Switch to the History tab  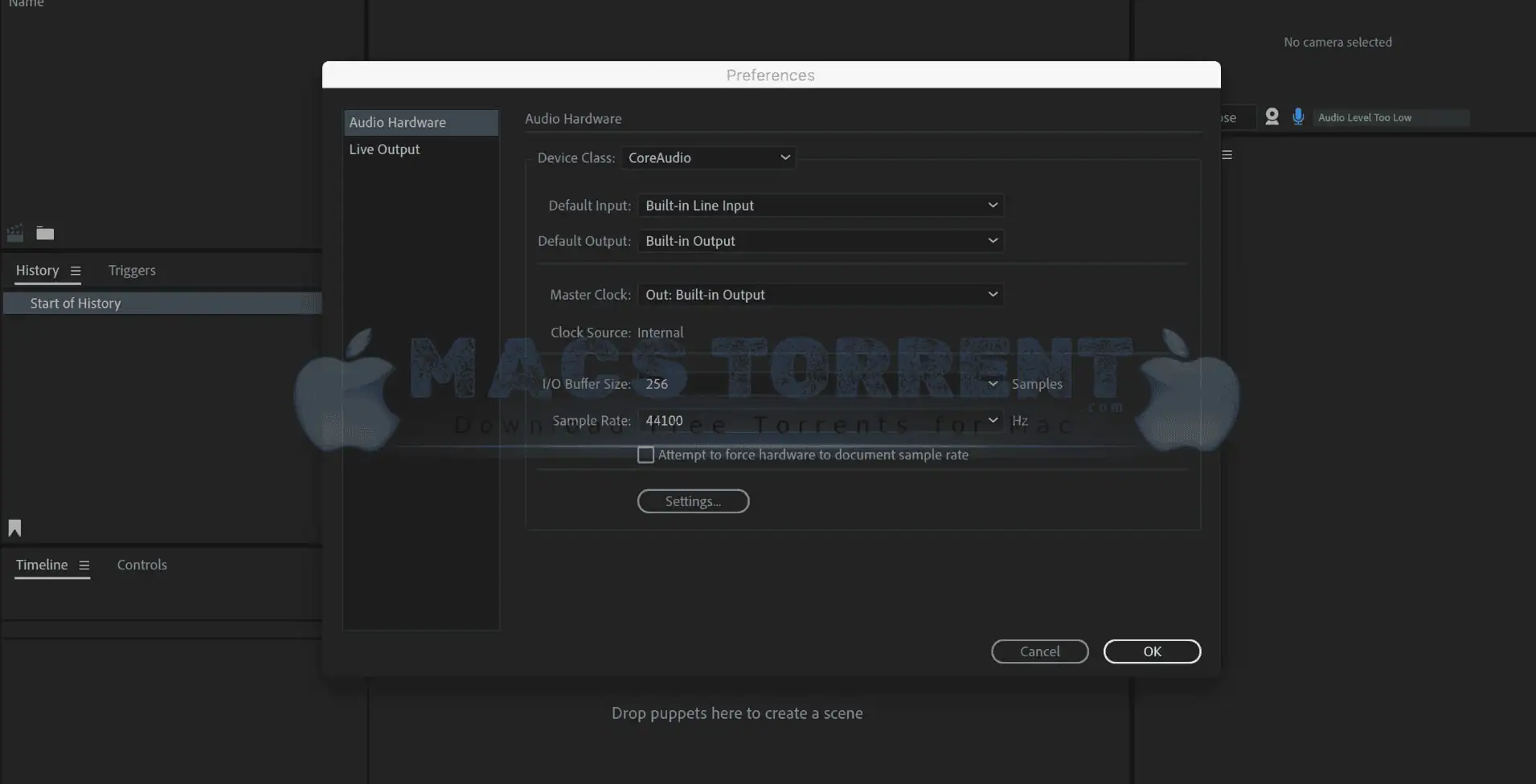point(38,271)
